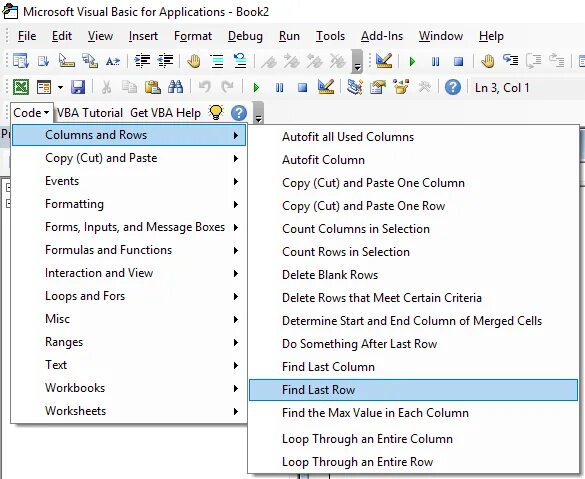Save the workbook with the floppy icon
The height and width of the screenshot is (479, 585).
coord(78,87)
